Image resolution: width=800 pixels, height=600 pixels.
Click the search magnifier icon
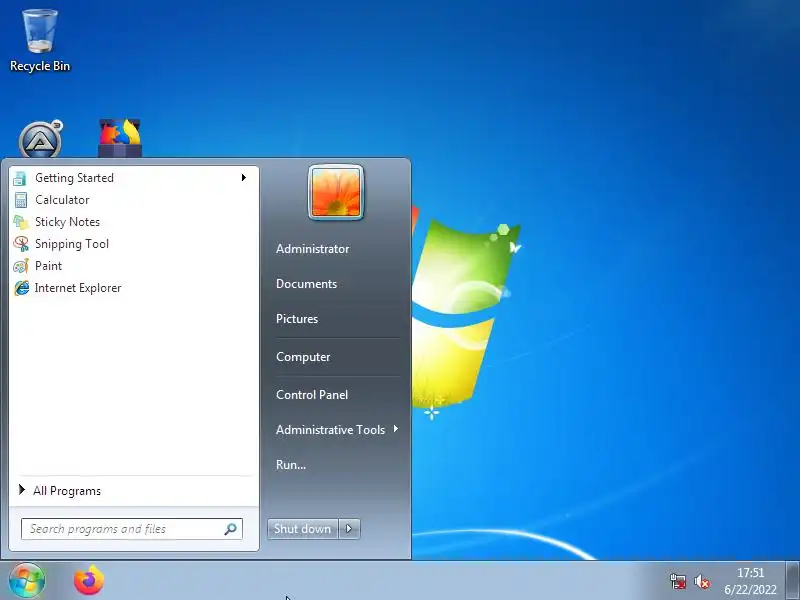[231, 529]
